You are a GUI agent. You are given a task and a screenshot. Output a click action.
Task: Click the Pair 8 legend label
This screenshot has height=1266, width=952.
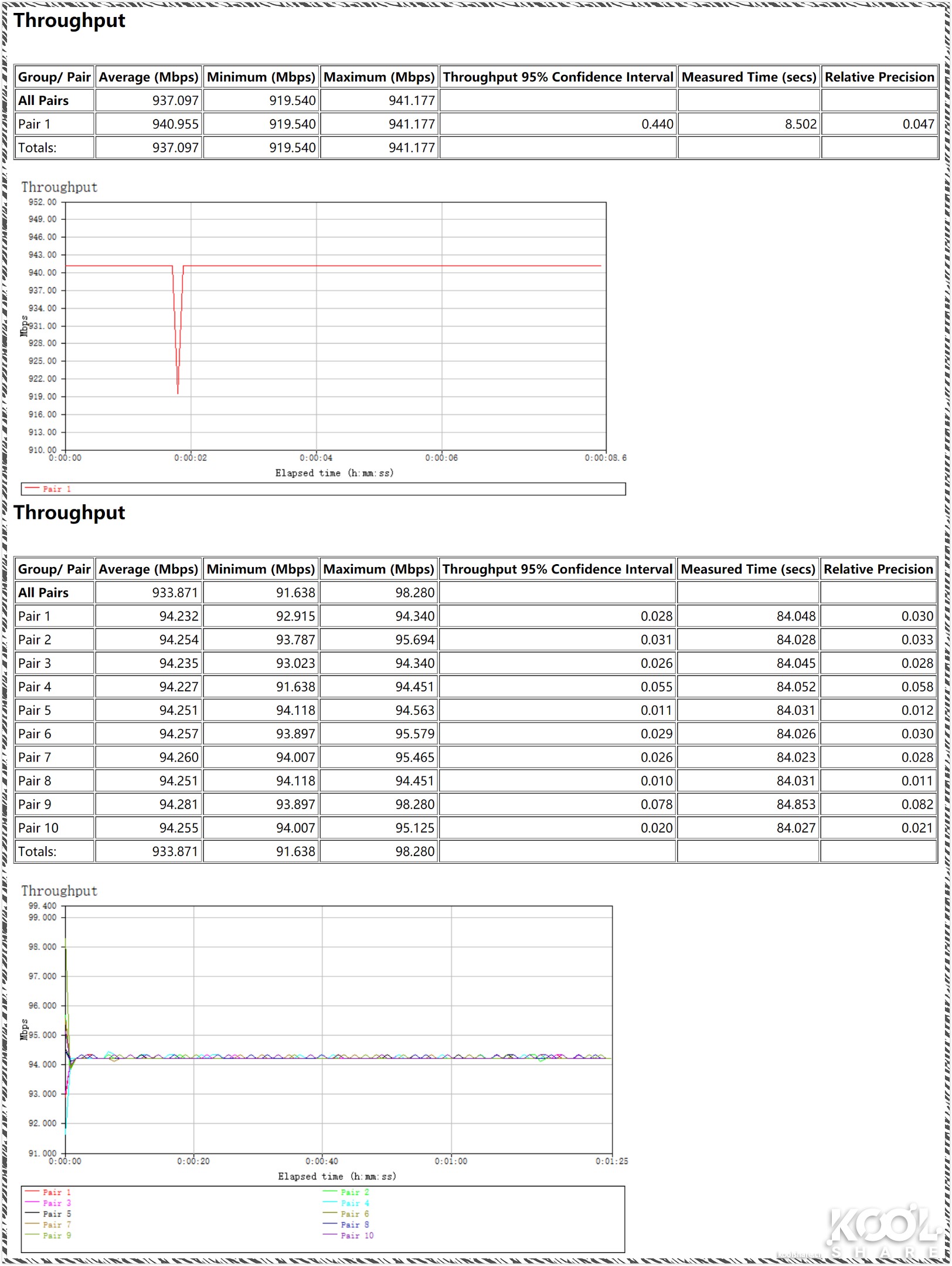pos(355,1225)
